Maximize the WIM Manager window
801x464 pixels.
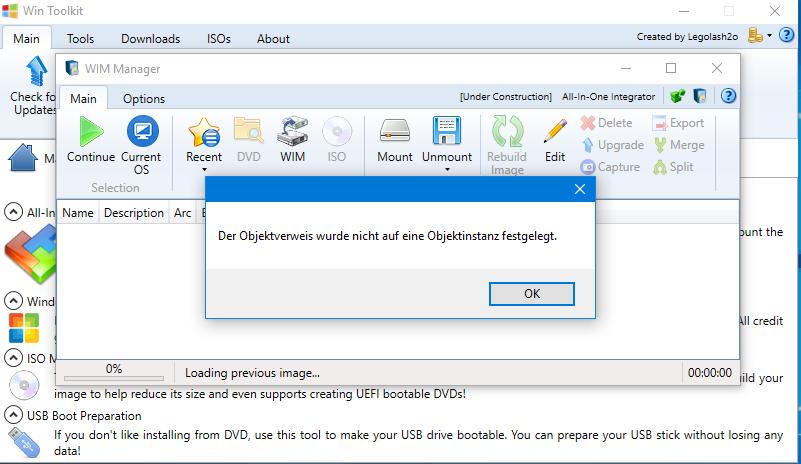point(671,68)
